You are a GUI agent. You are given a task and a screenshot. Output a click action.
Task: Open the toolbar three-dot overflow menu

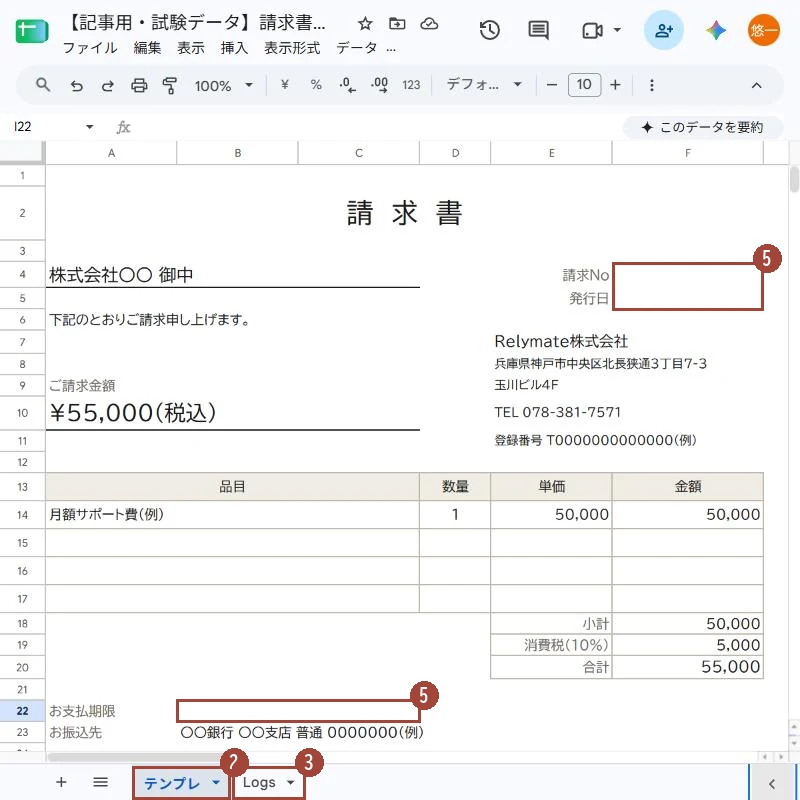point(652,85)
